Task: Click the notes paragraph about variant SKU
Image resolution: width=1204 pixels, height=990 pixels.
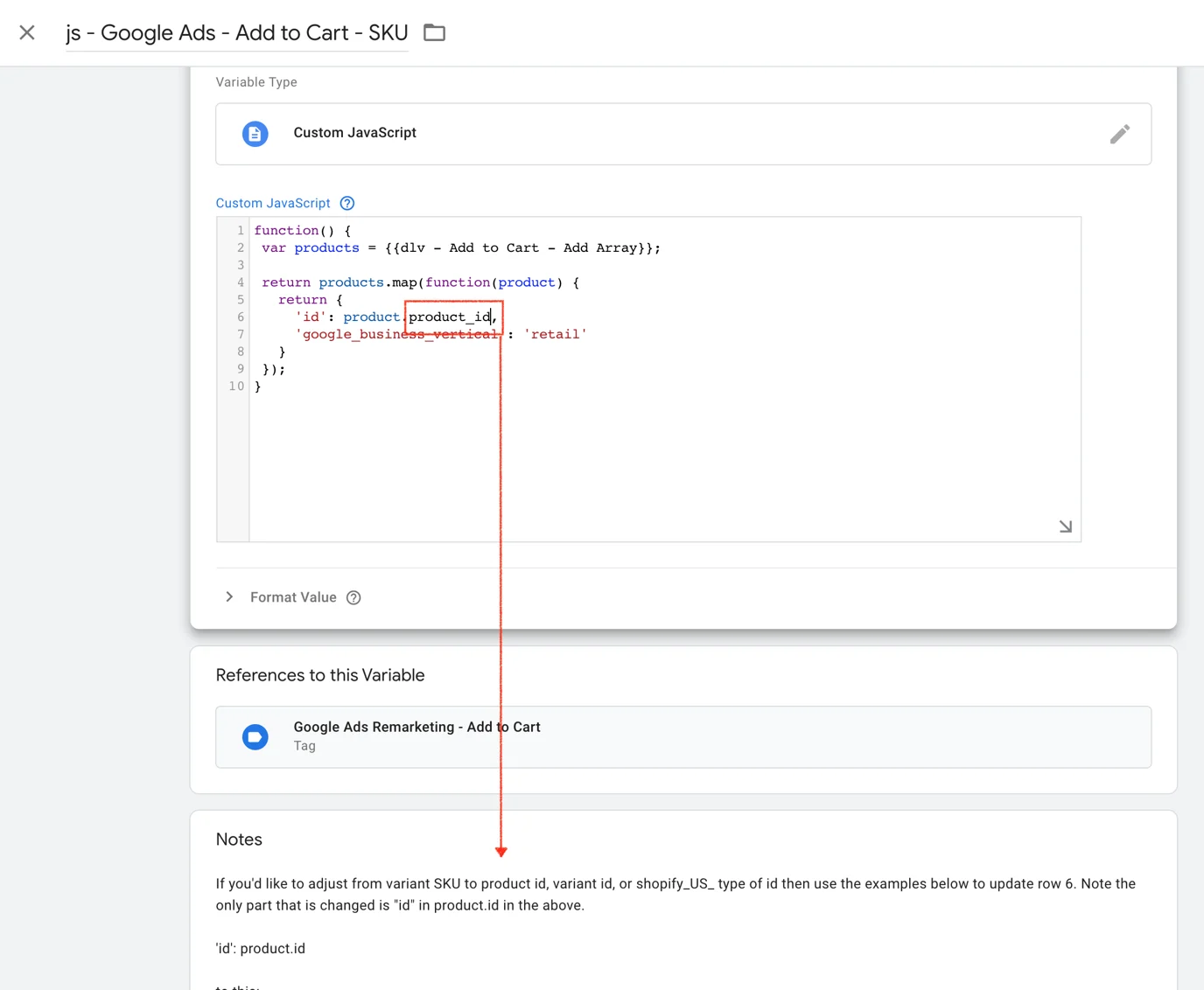Action: (x=675, y=895)
